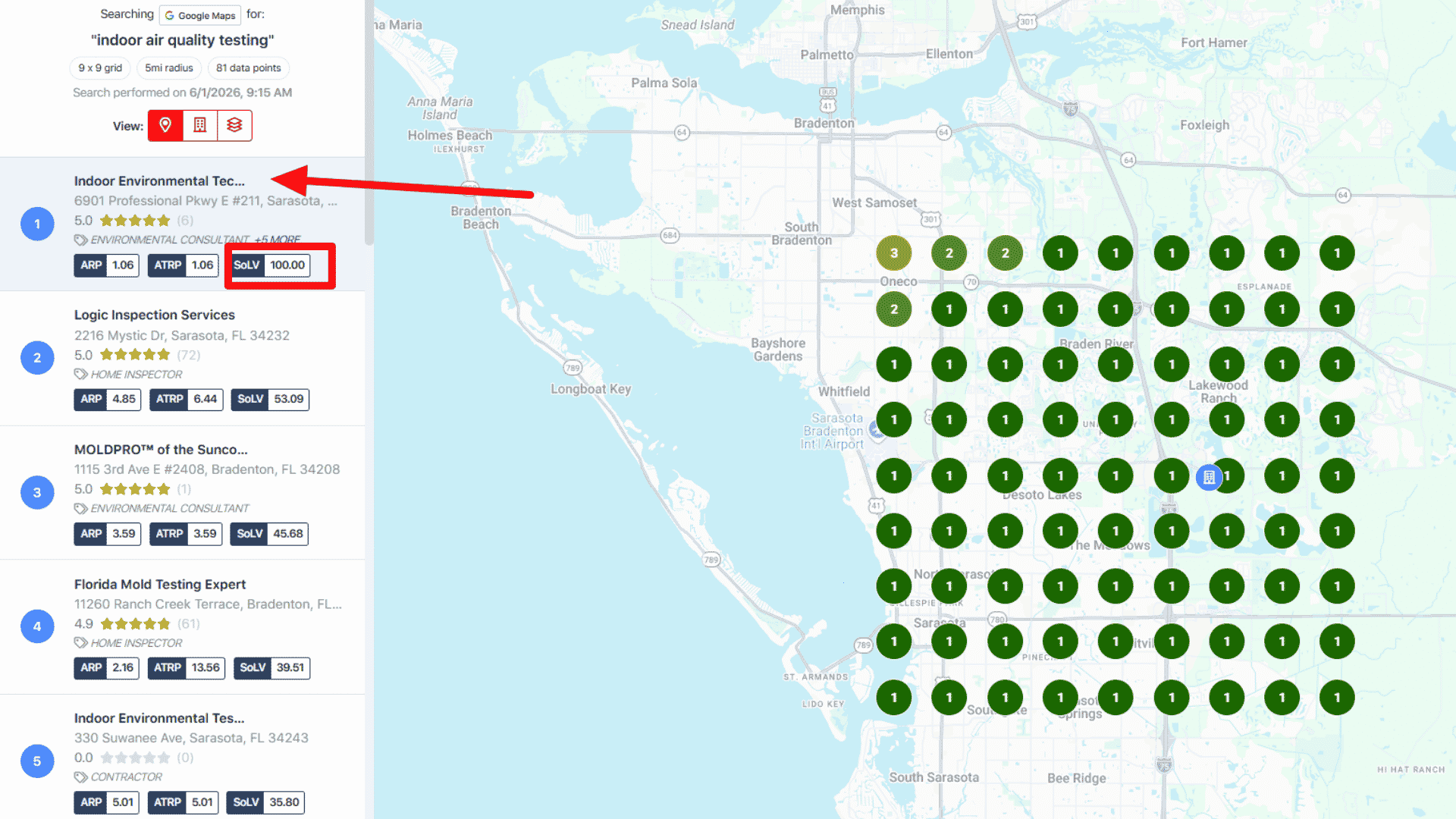Click the tag icon beside CONTRACTOR category

(80, 777)
